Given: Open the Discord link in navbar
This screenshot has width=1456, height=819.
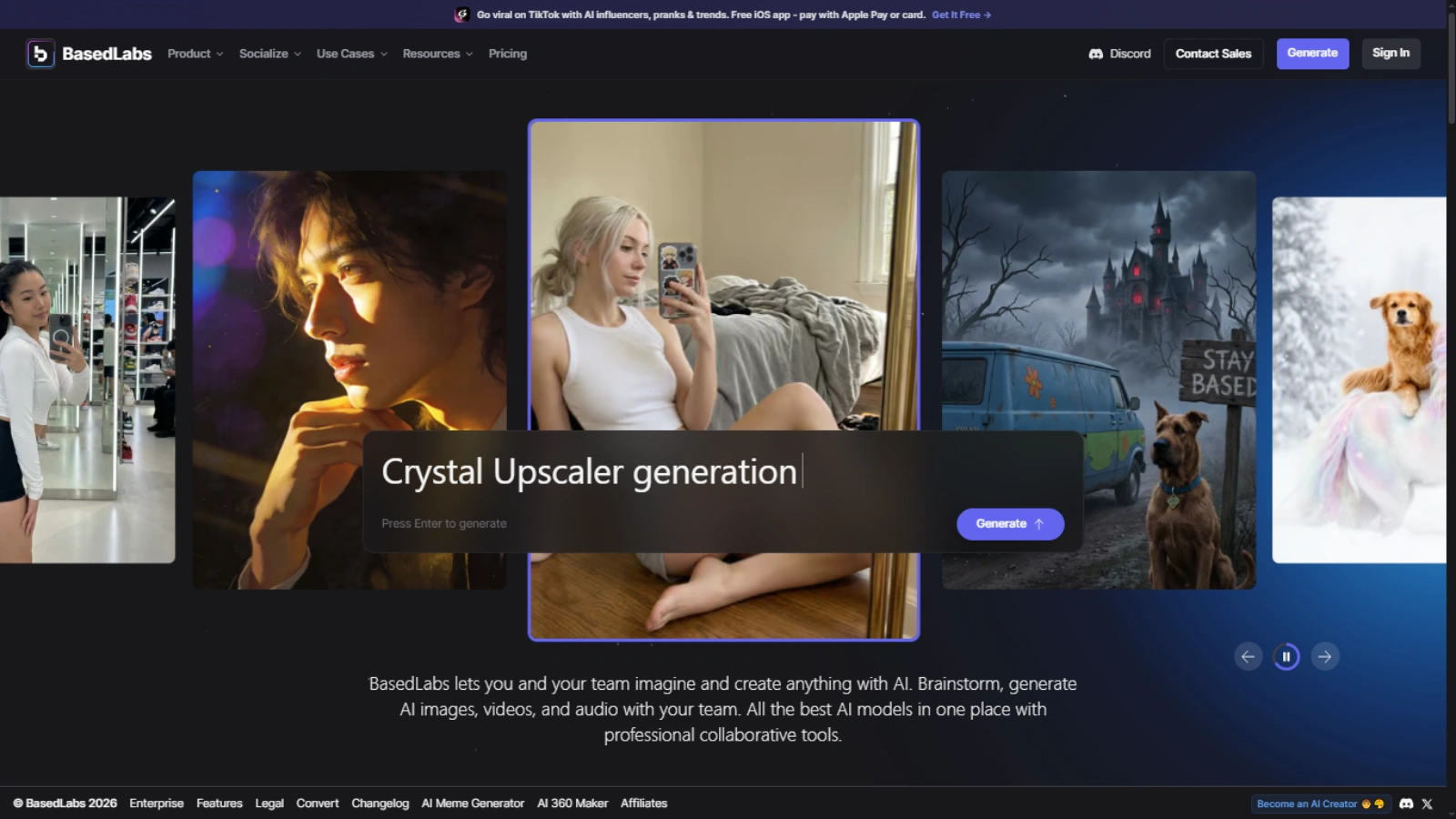Looking at the screenshot, I should coord(1119,54).
